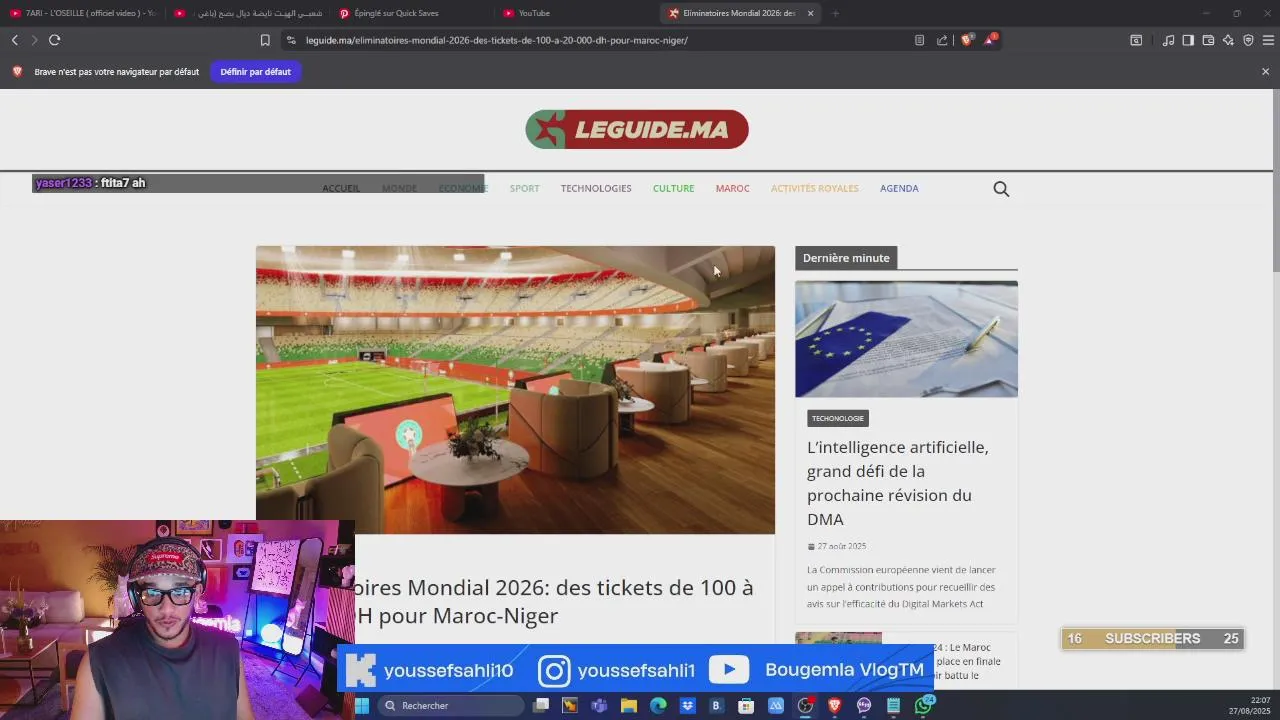
Task: Open Microsoft Teams from the taskbar
Action: point(599,706)
